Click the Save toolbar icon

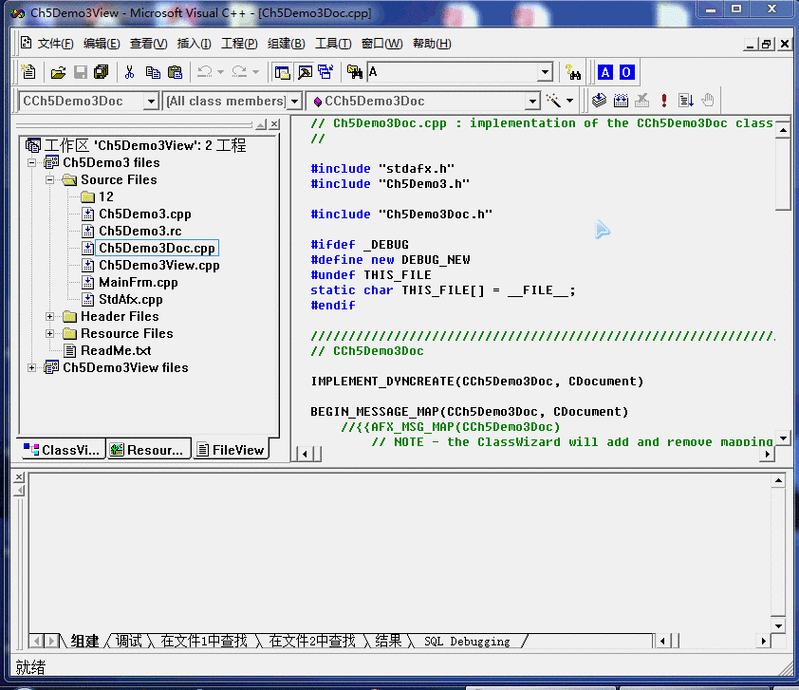point(80,72)
